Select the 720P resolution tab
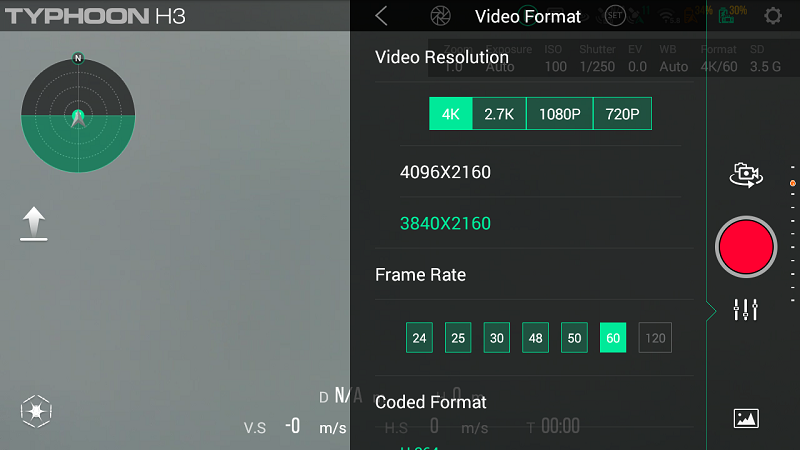This screenshot has height=450, width=800. click(622, 114)
